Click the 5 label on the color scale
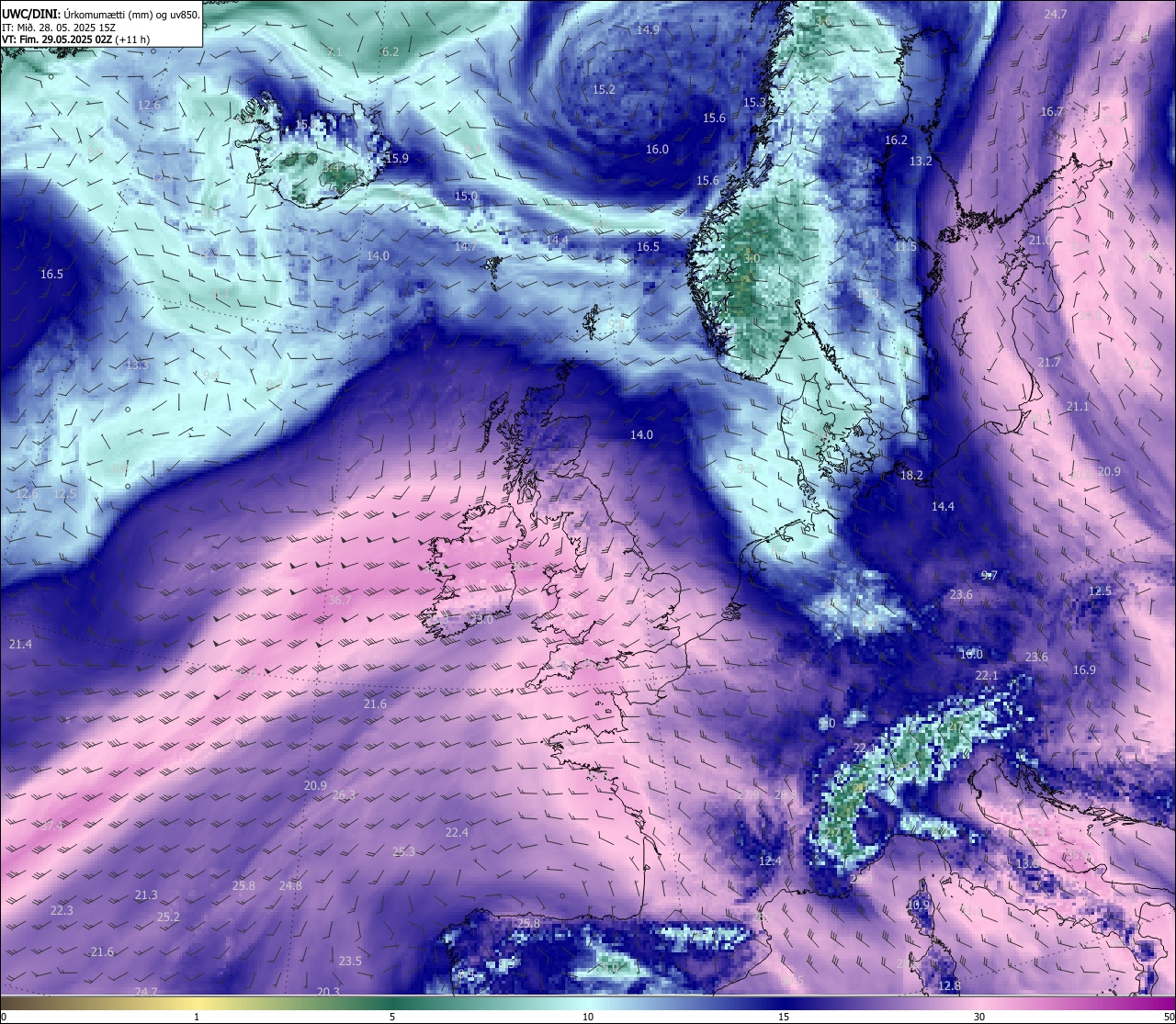This screenshot has height=1024, width=1176. pyautogui.click(x=392, y=1017)
